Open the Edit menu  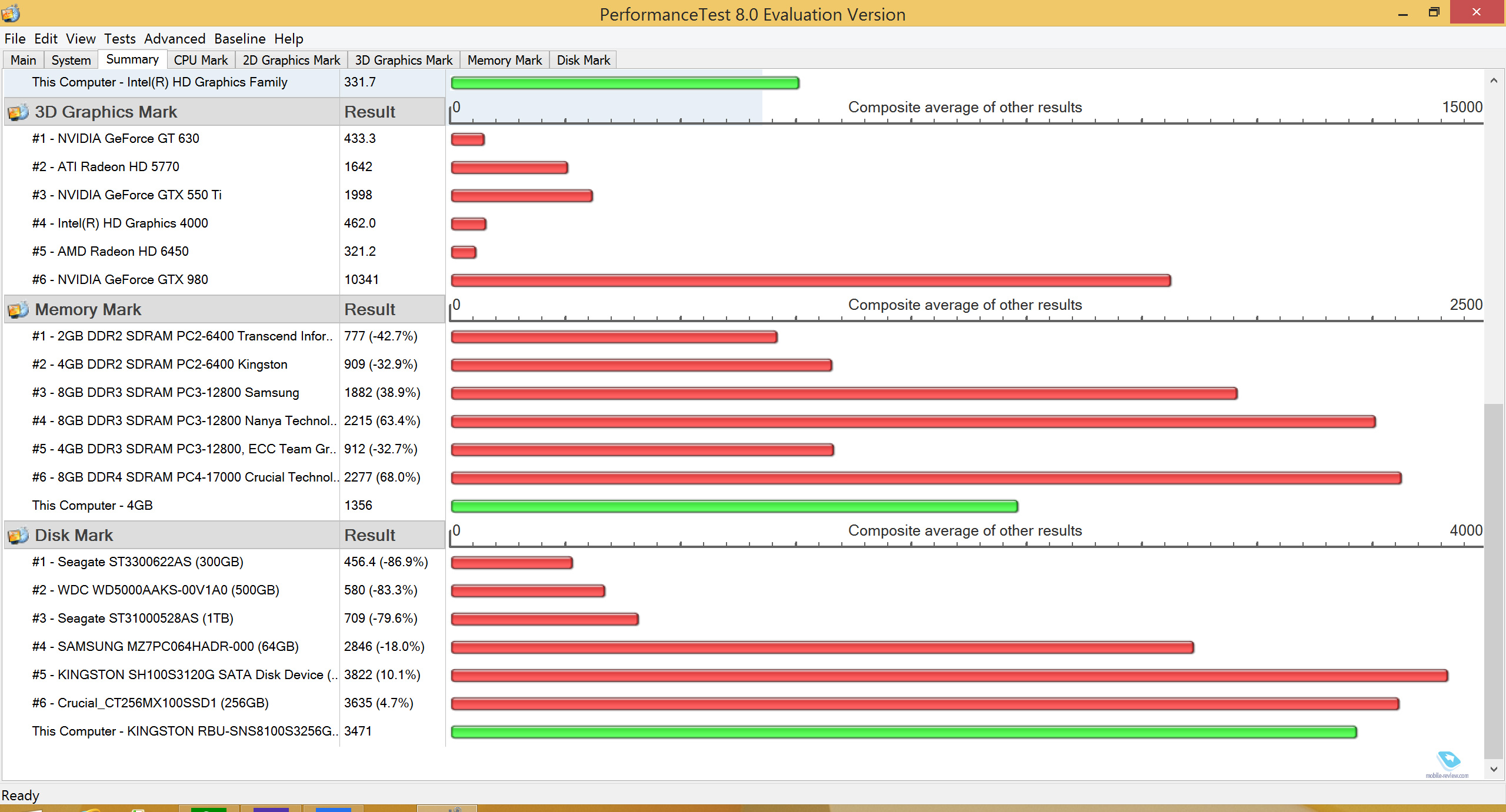pyautogui.click(x=45, y=39)
